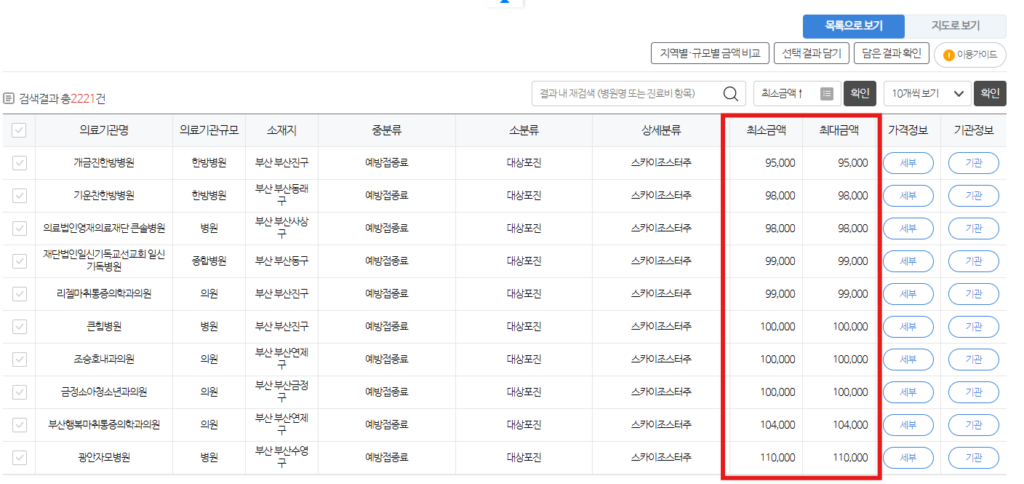This screenshot has height=484, width=1024.
Task: Open the 최소금액↑ sort dropdown
Action: [x=796, y=93]
